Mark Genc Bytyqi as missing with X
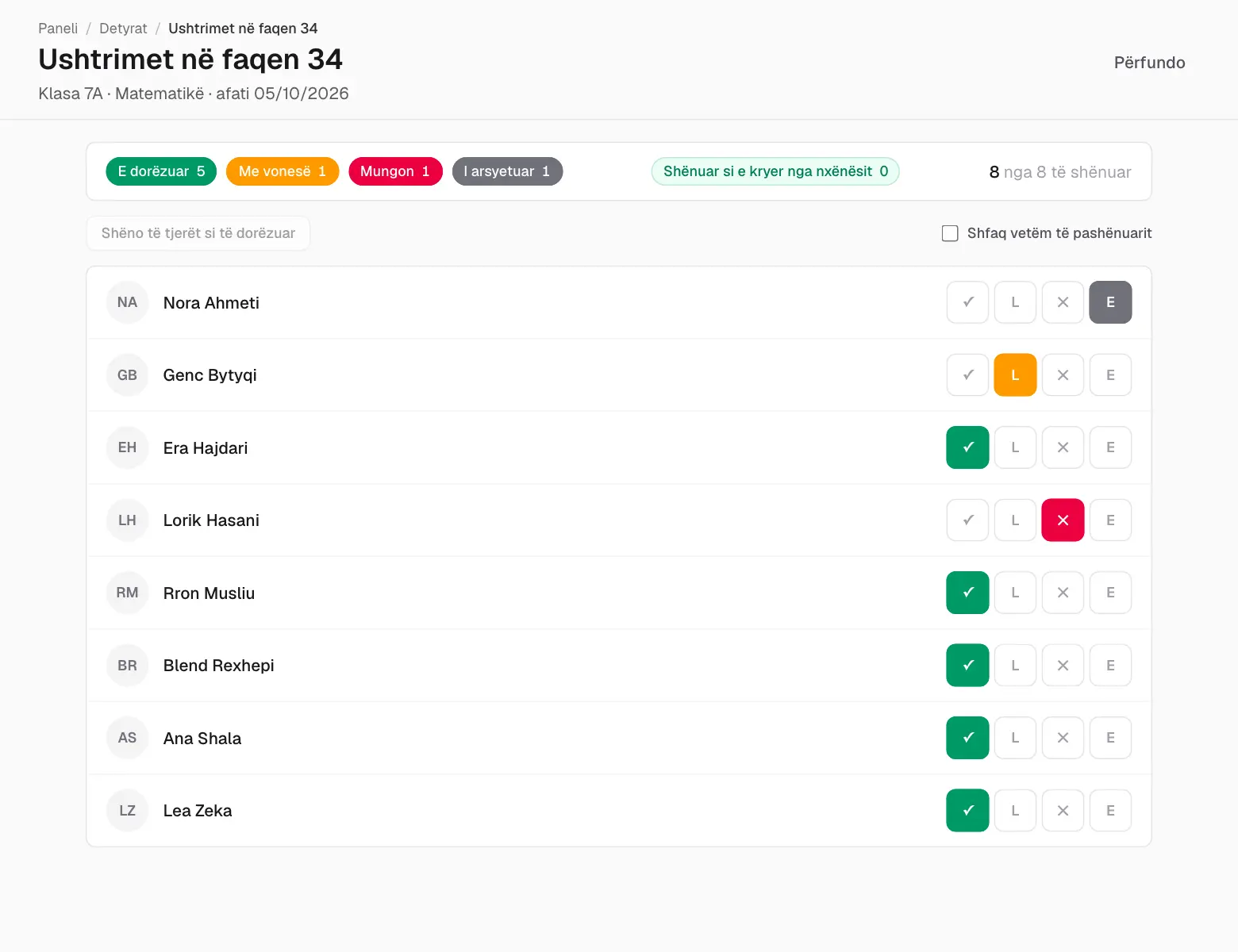The height and width of the screenshot is (952, 1238). [x=1063, y=374]
